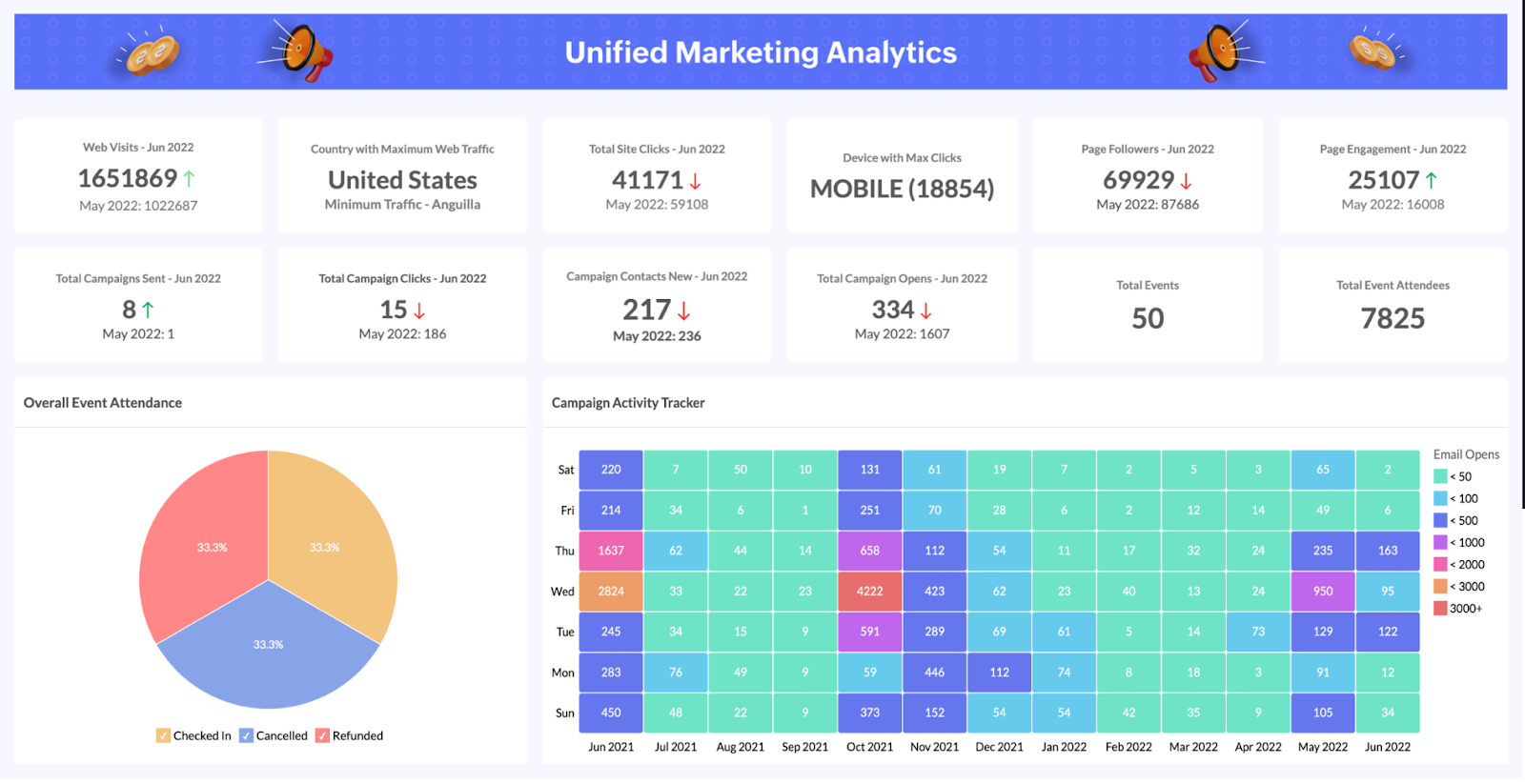
Task: Select the 3000+ Email Opens legend swatch
Action: 1440,609
